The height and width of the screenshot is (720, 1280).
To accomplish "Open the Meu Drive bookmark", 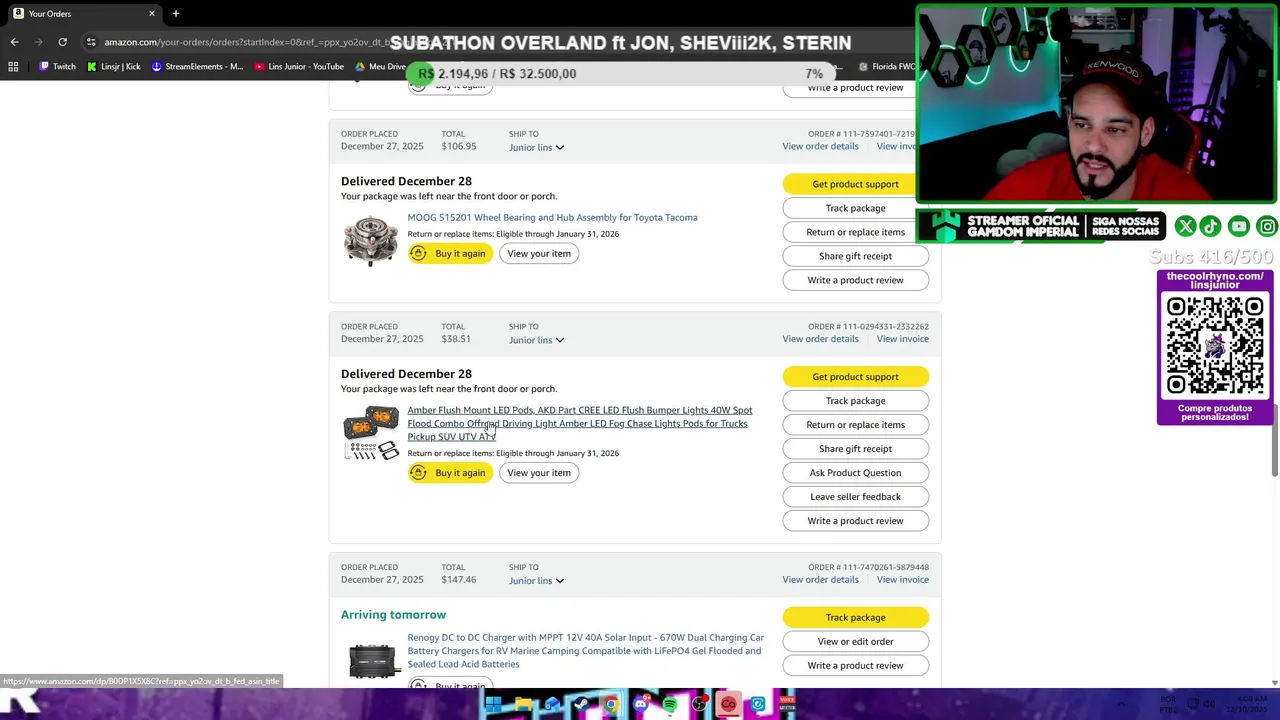I will pos(380,67).
